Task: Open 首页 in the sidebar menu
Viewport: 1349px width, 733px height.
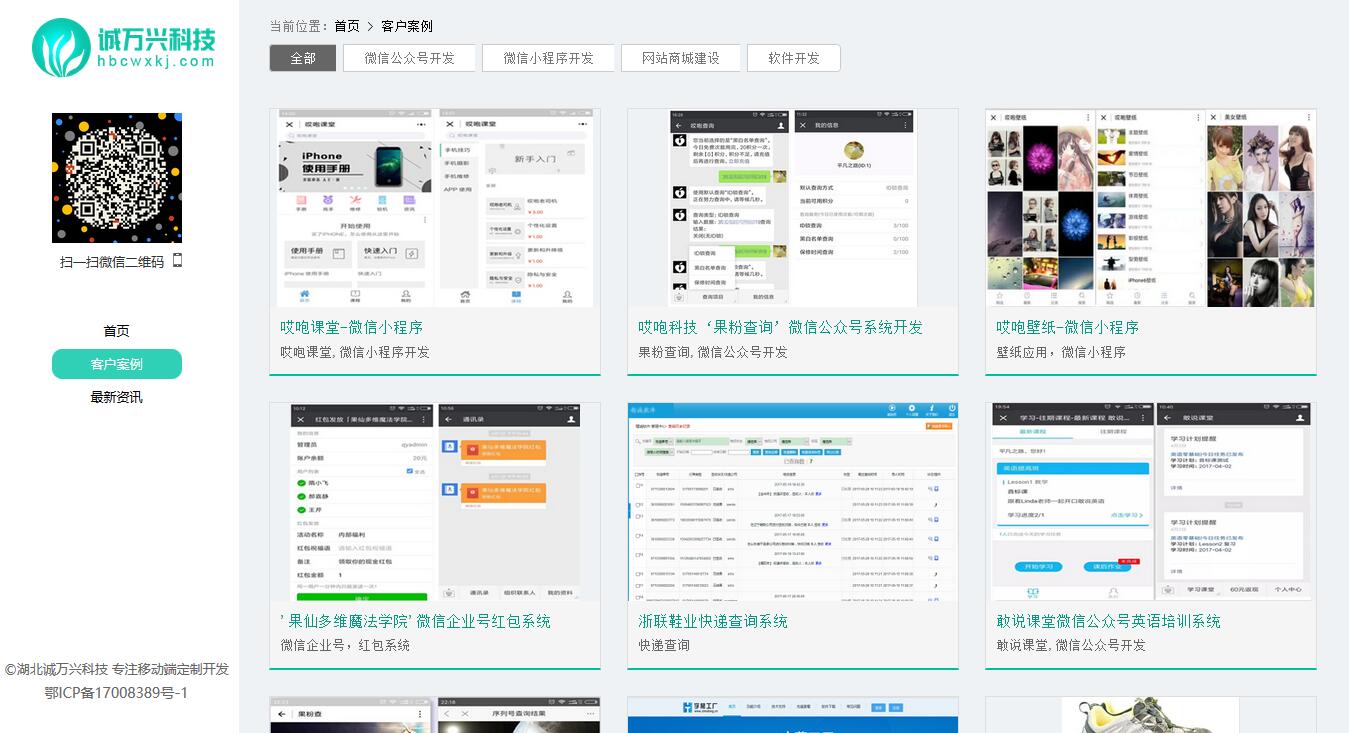Action: point(117,331)
